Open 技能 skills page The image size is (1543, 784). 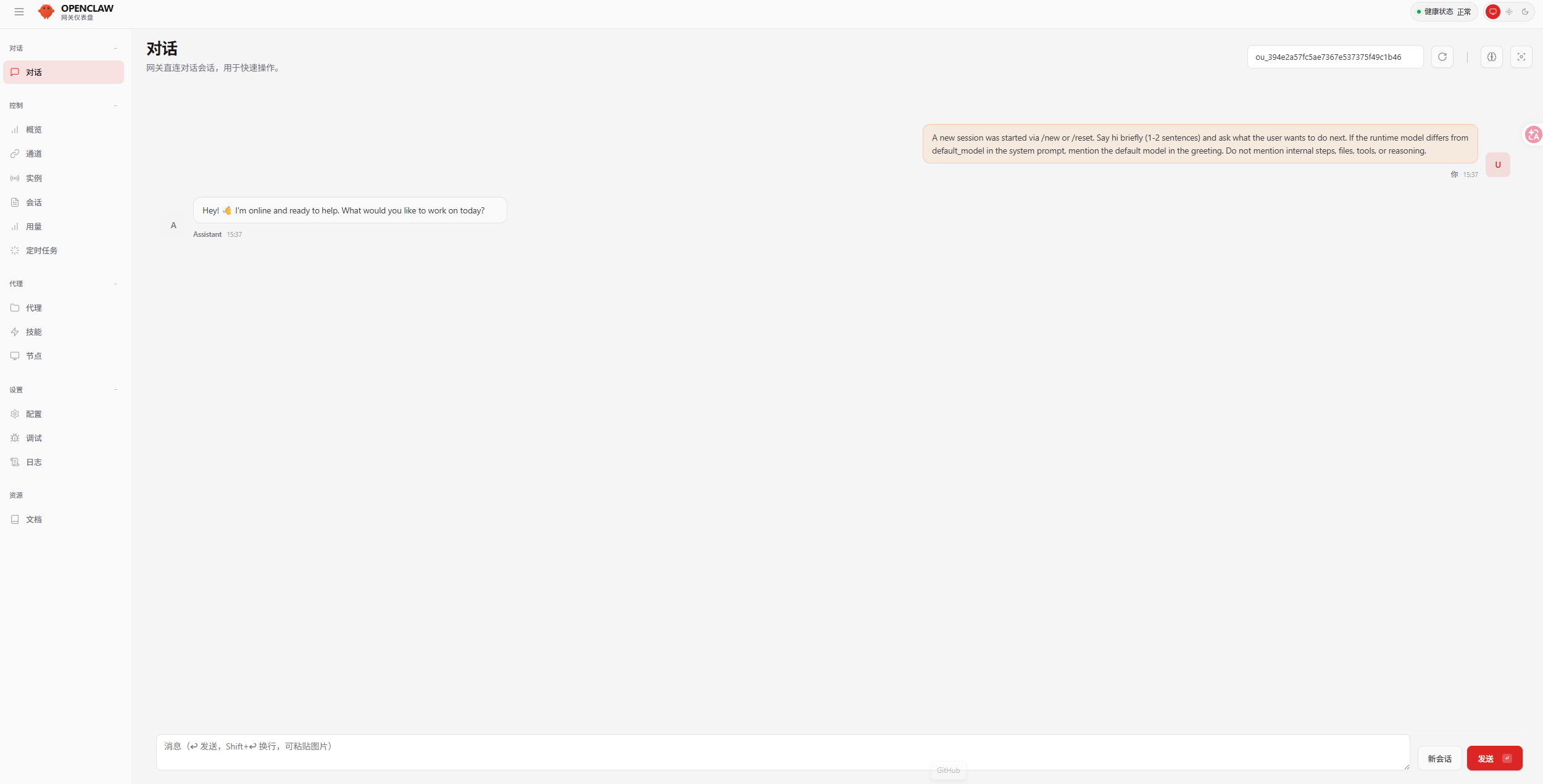pyautogui.click(x=64, y=332)
